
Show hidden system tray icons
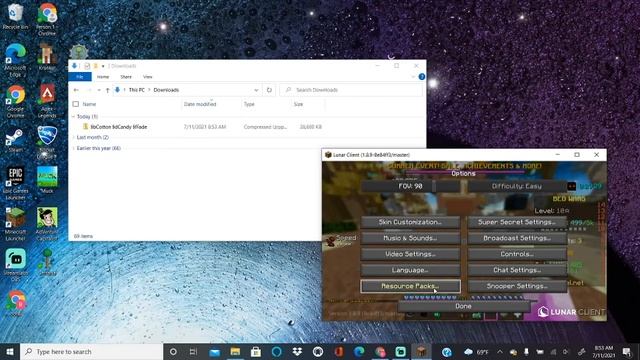click(500, 351)
